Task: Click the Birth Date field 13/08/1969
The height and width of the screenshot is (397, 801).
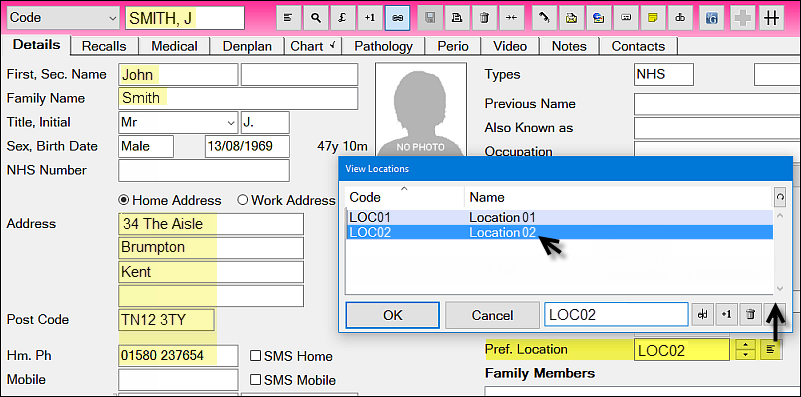Action: coord(247,146)
